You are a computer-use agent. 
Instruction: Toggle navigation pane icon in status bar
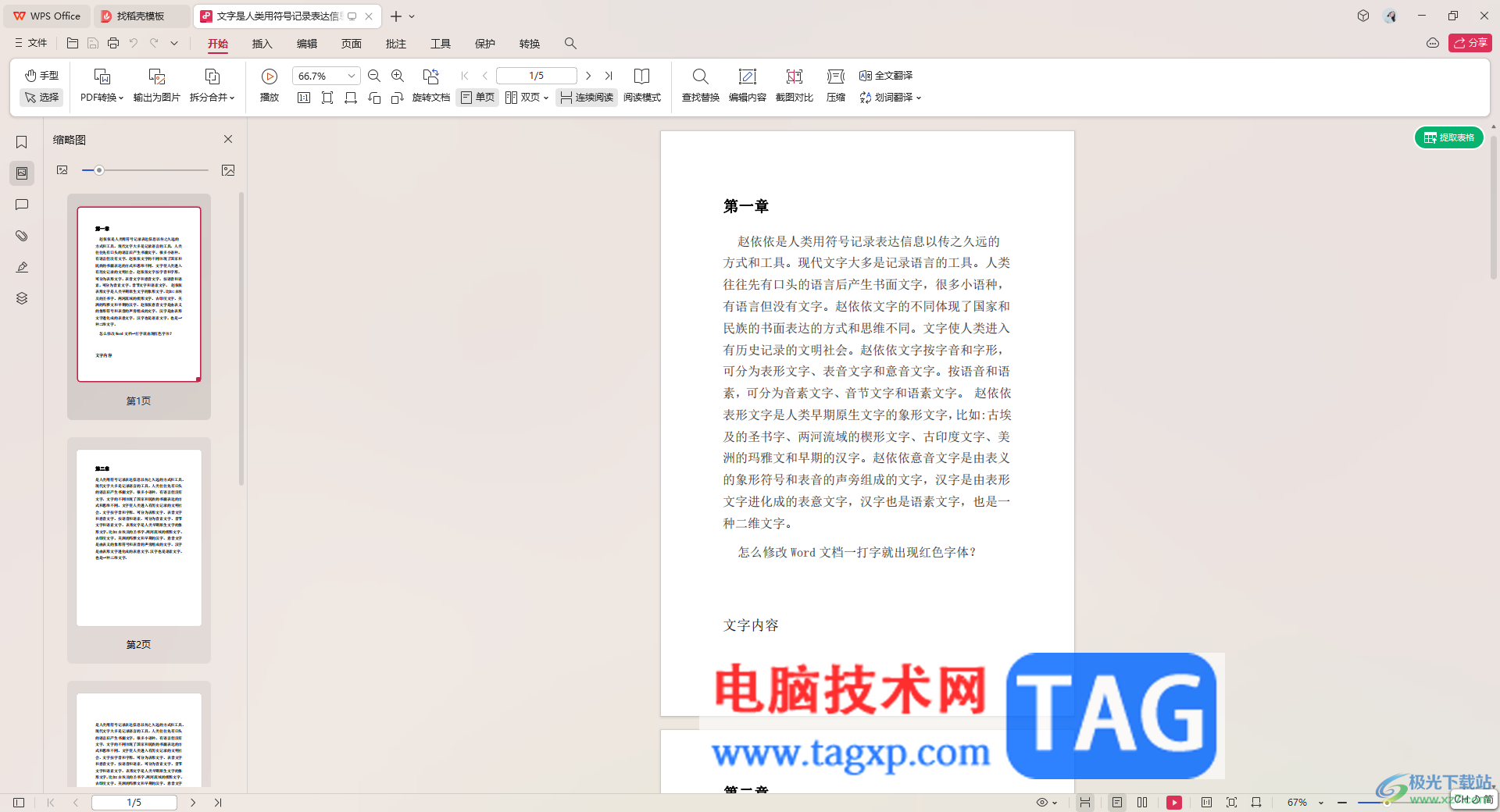pos(19,803)
